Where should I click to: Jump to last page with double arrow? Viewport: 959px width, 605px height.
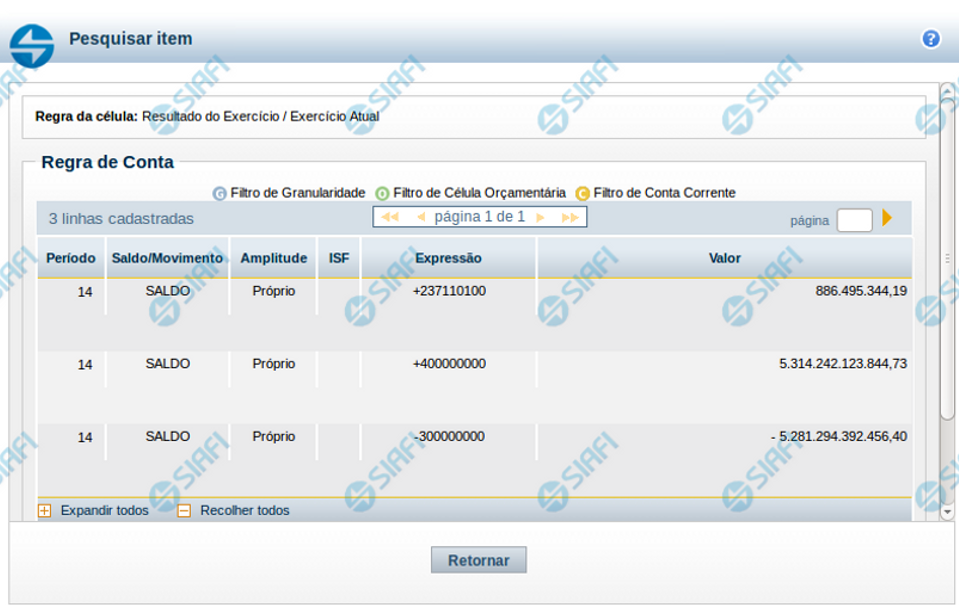569,217
